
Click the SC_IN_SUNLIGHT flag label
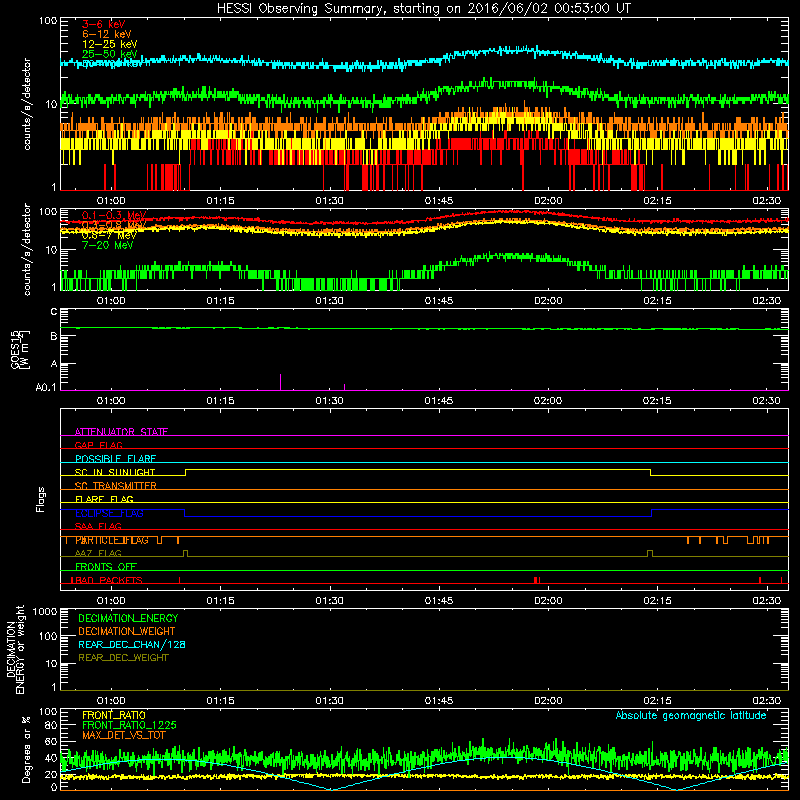click(x=115, y=472)
